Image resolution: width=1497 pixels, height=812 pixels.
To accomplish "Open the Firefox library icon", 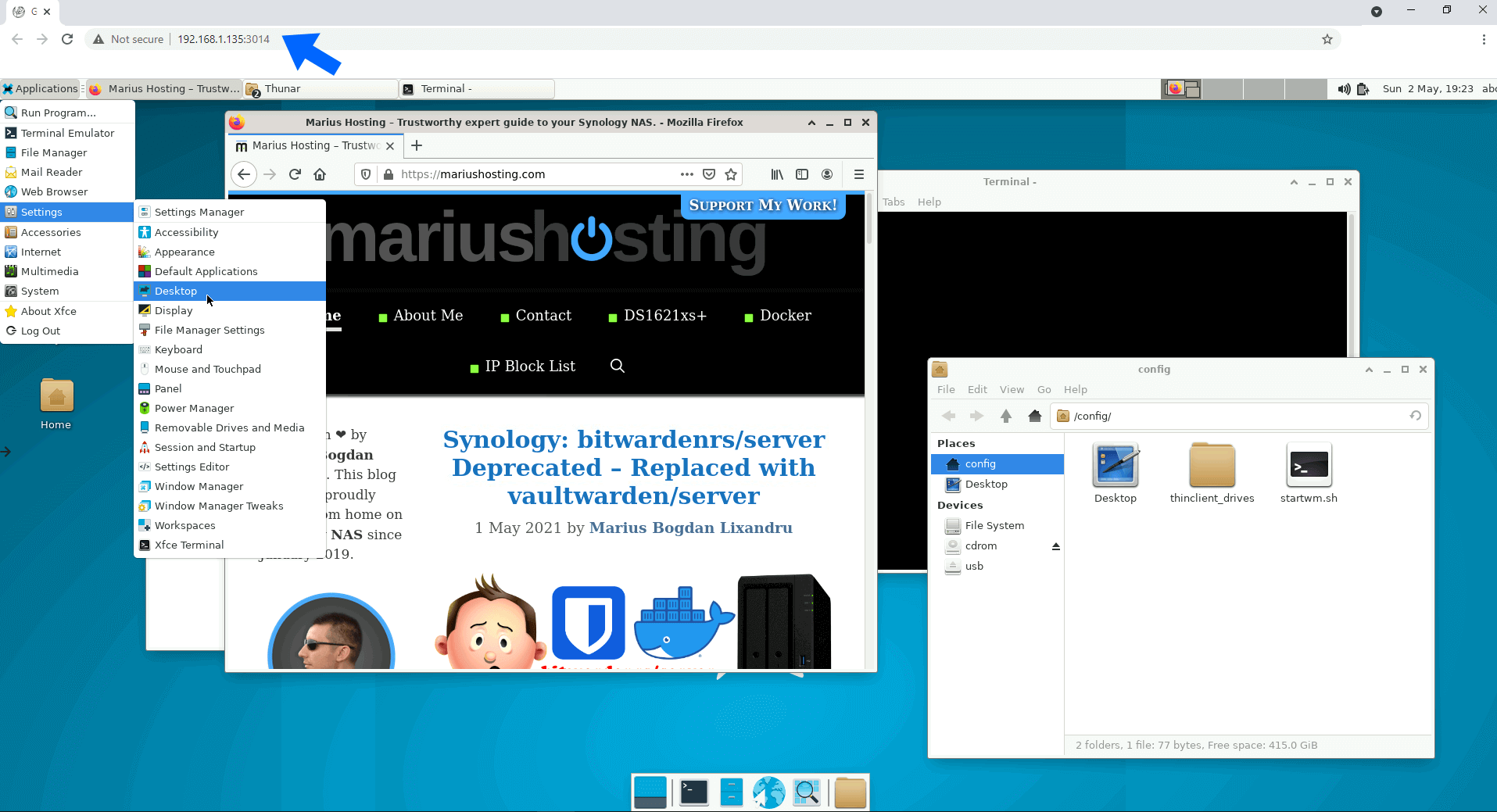I will click(x=777, y=174).
